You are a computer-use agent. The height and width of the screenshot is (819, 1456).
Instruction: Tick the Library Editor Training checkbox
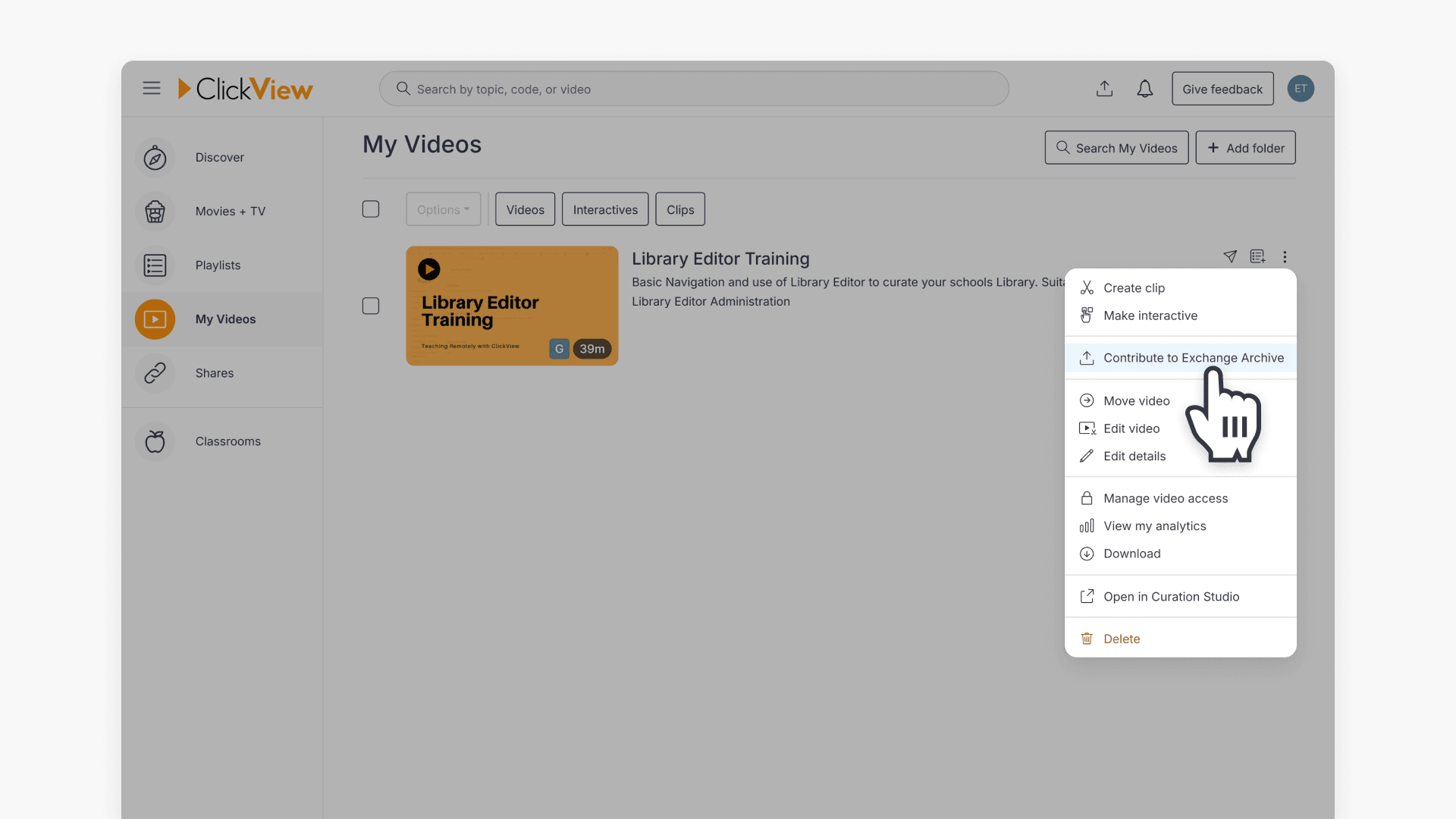tap(371, 306)
